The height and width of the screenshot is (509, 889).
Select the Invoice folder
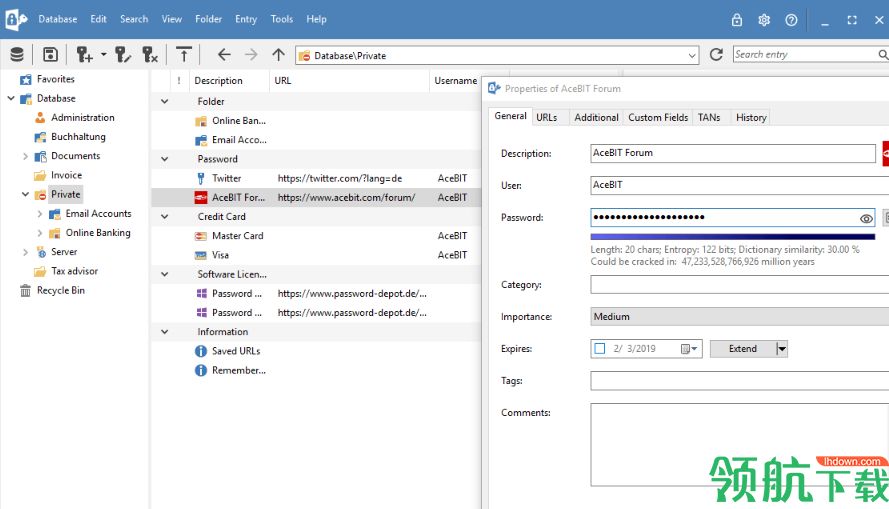tap(66, 176)
